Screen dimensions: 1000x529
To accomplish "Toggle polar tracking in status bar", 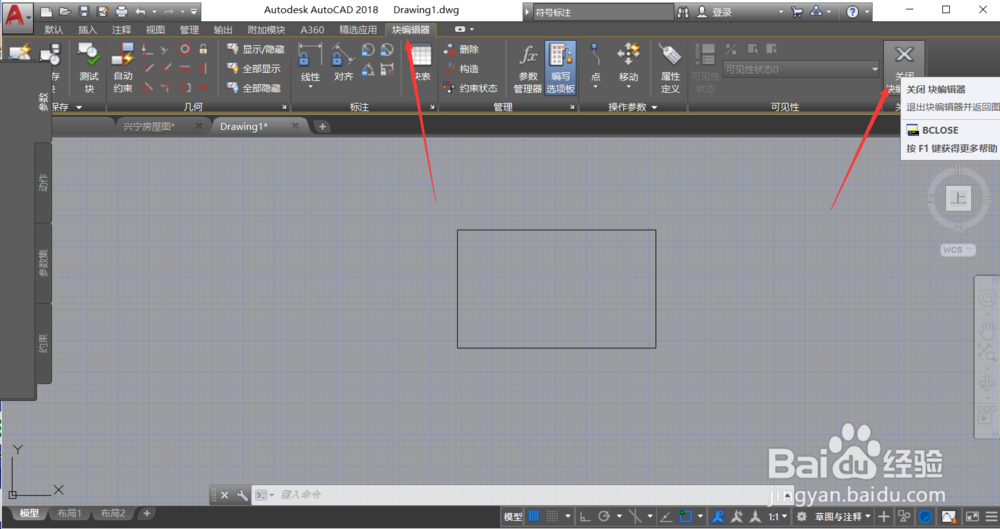I will (x=604, y=516).
